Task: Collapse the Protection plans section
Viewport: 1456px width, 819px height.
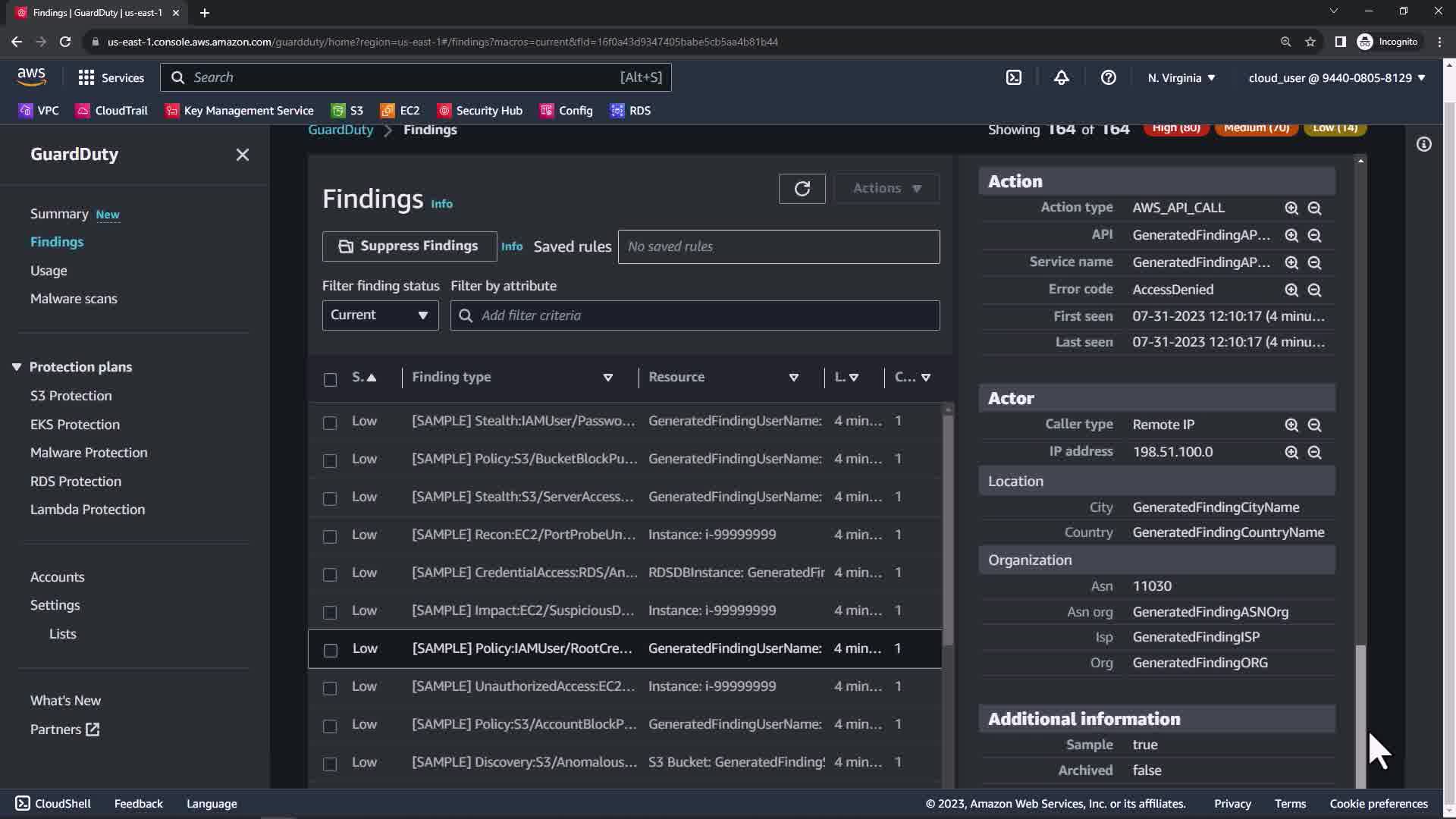Action: (x=17, y=367)
